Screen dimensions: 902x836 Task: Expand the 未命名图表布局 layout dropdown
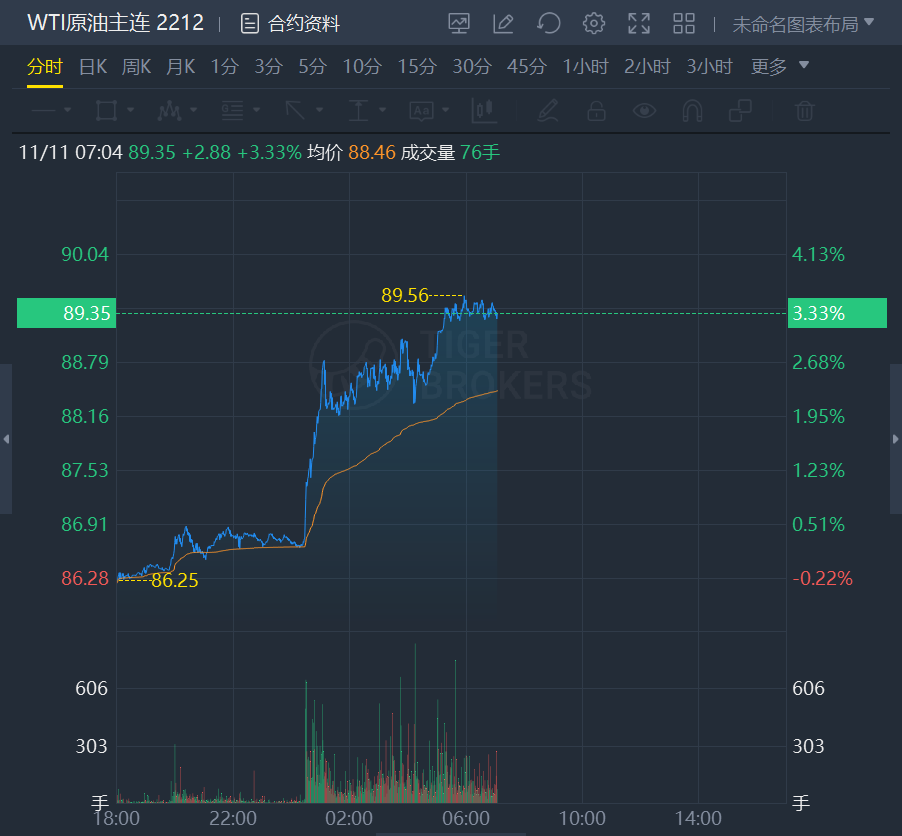click(x=803, y=23)
